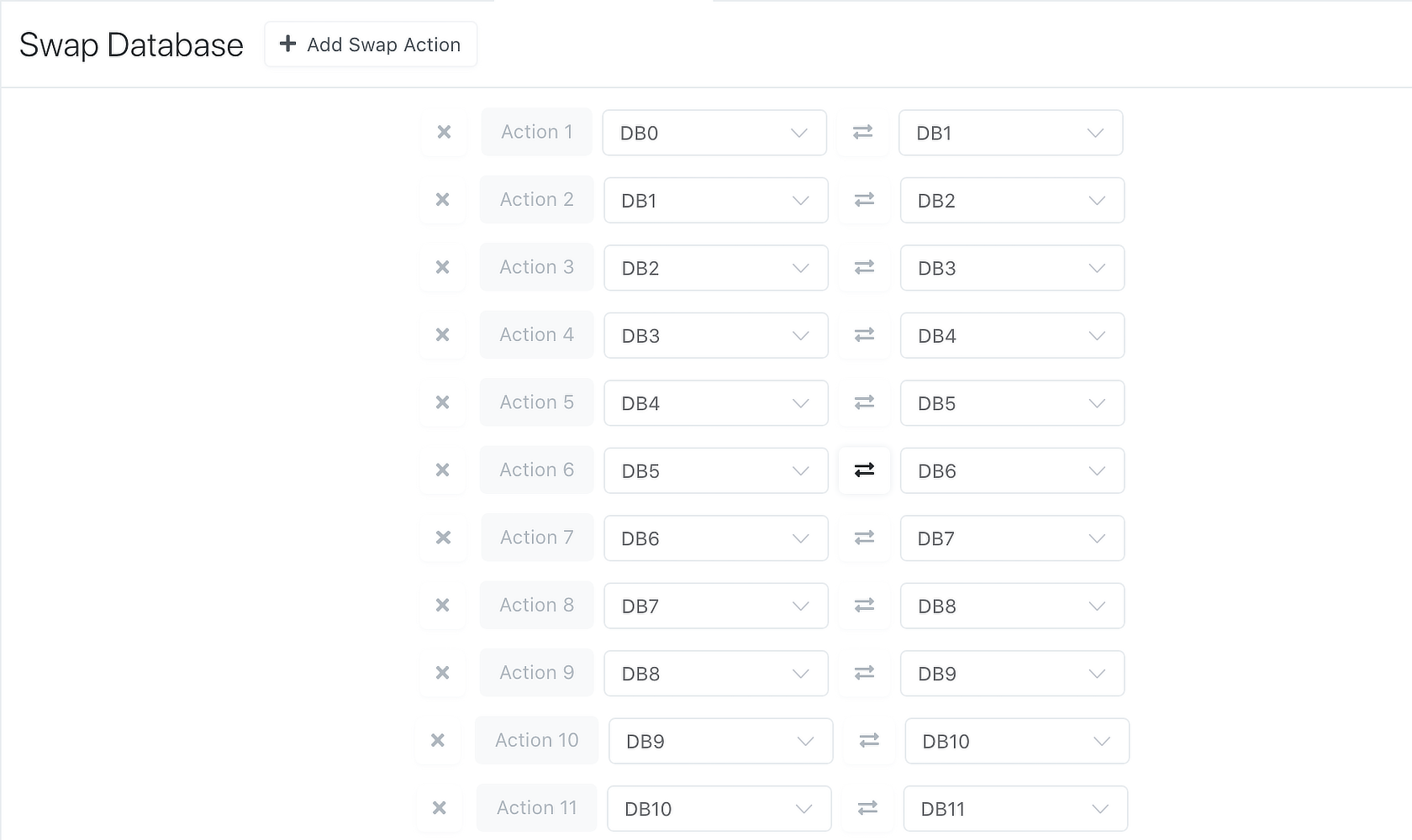Click the swap arrows icon for Action 6
1412x840 pixels.
(864, 470)
